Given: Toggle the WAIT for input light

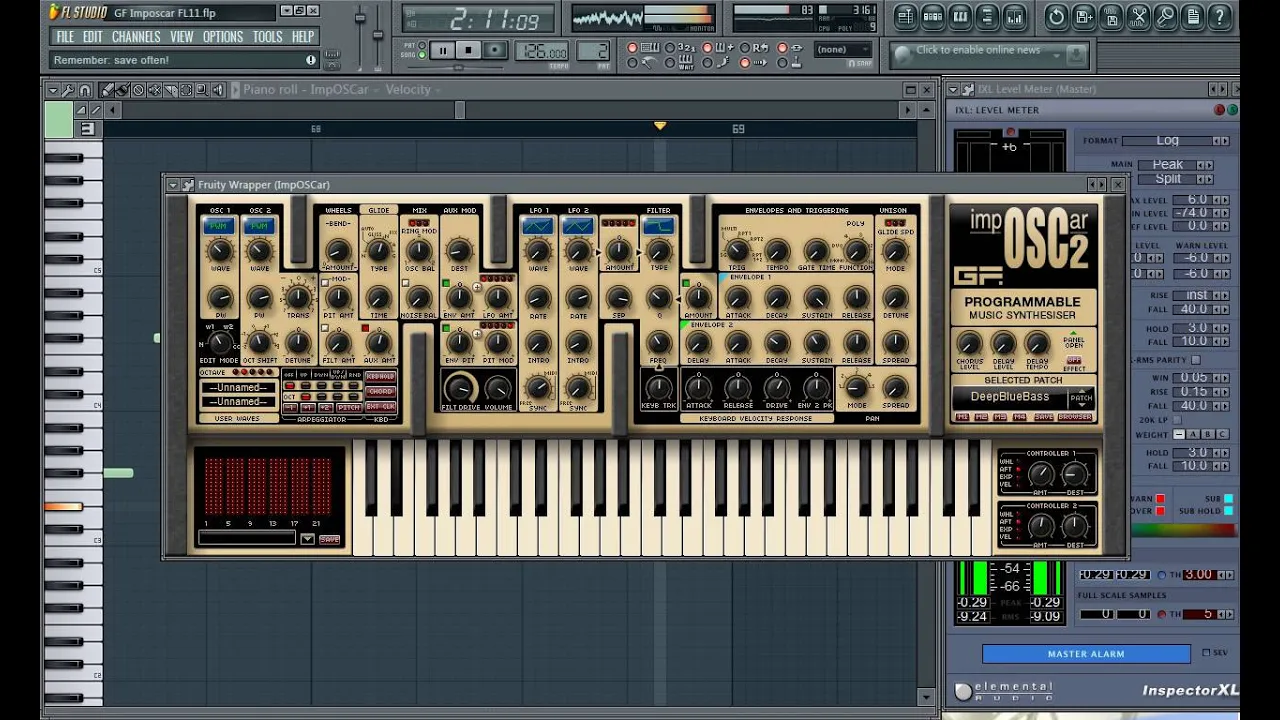Looking at the screenshot, I should [x=670, y=63].
